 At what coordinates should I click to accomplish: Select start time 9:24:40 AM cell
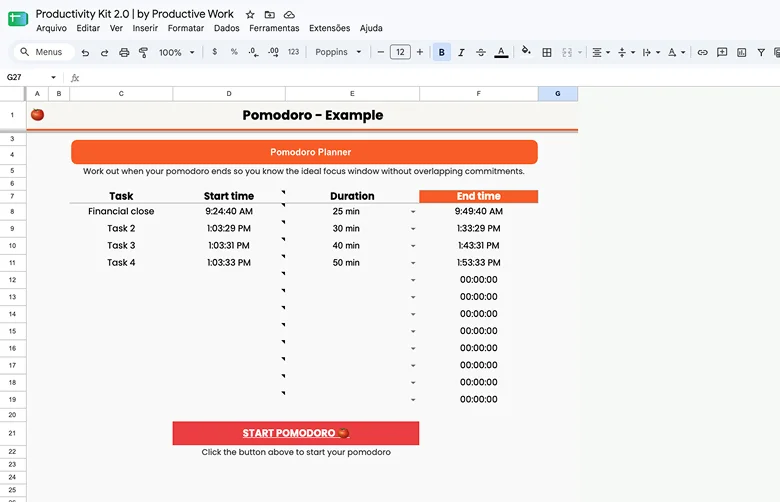[229, 211]
